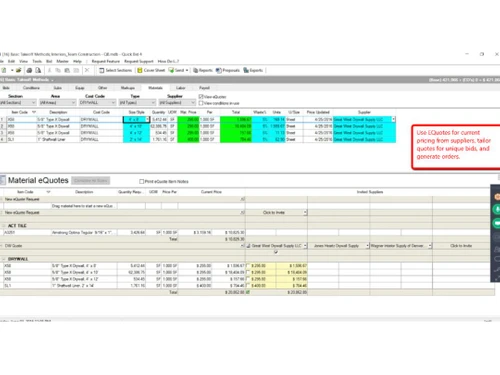
Task: Click the Material eQuotes panel icon
Action: click(x=3, y=180)
